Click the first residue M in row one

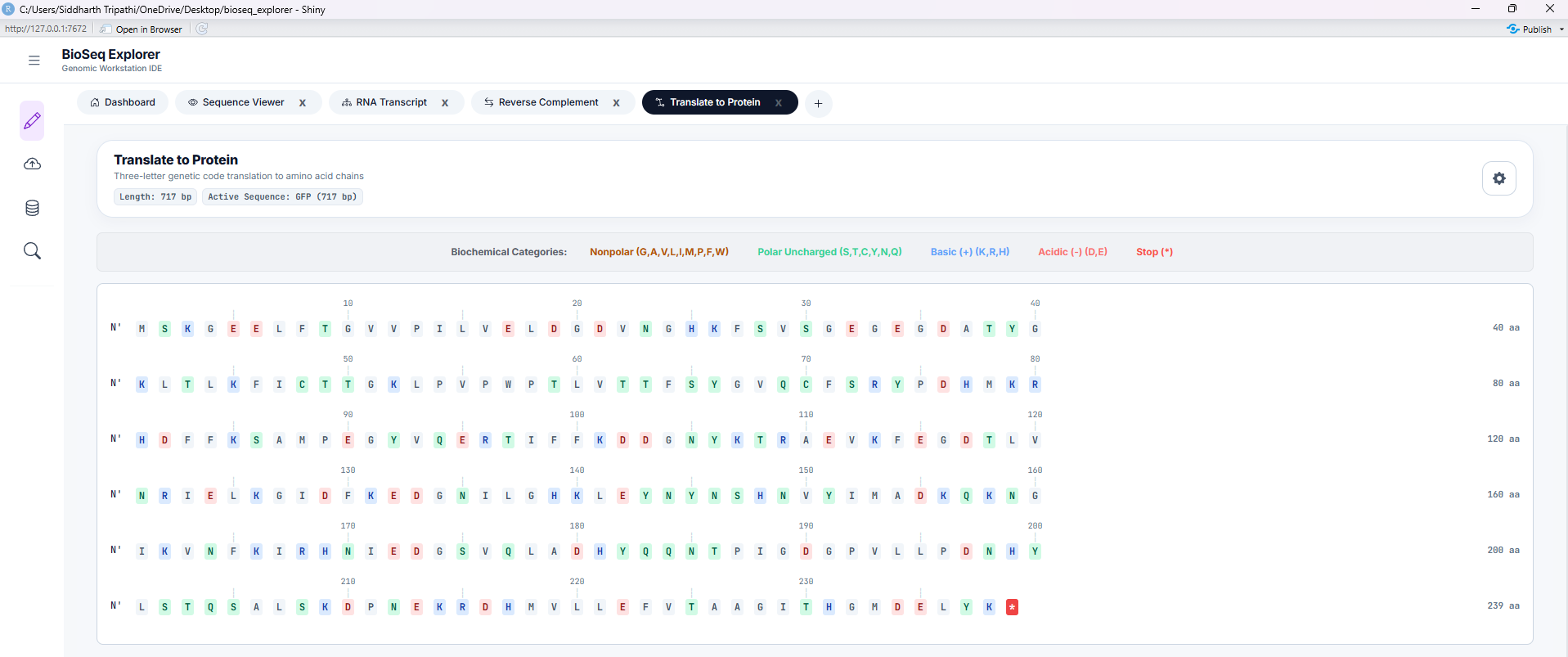(142, 329)
